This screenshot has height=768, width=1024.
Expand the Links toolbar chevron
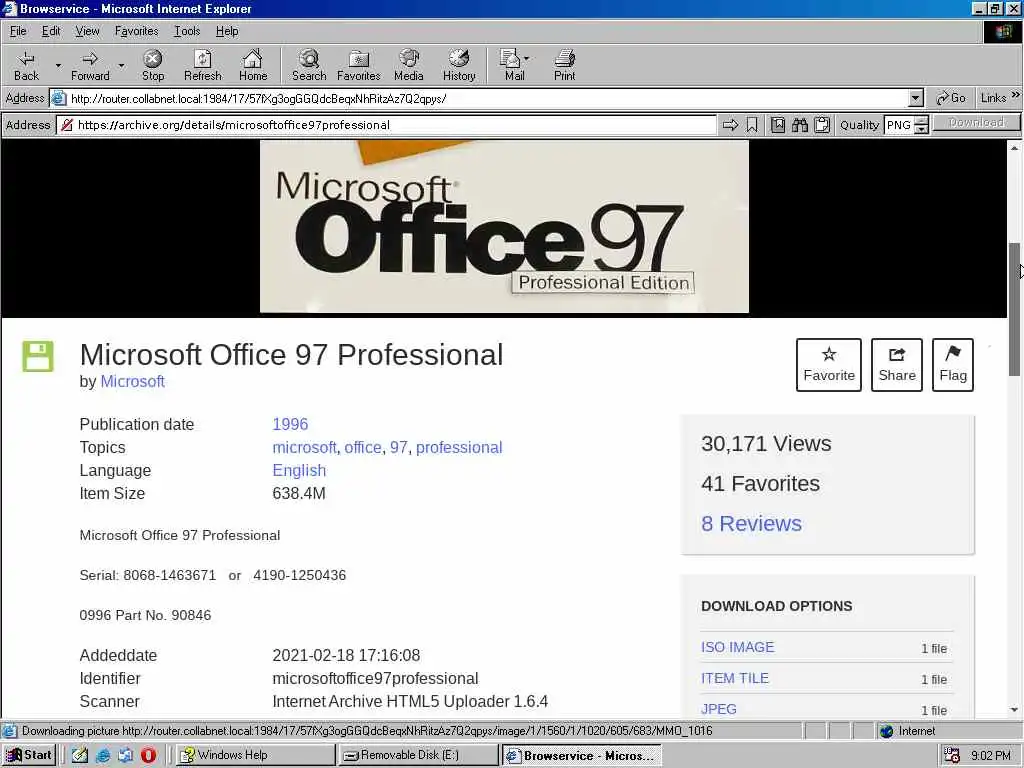point(1016,95)
